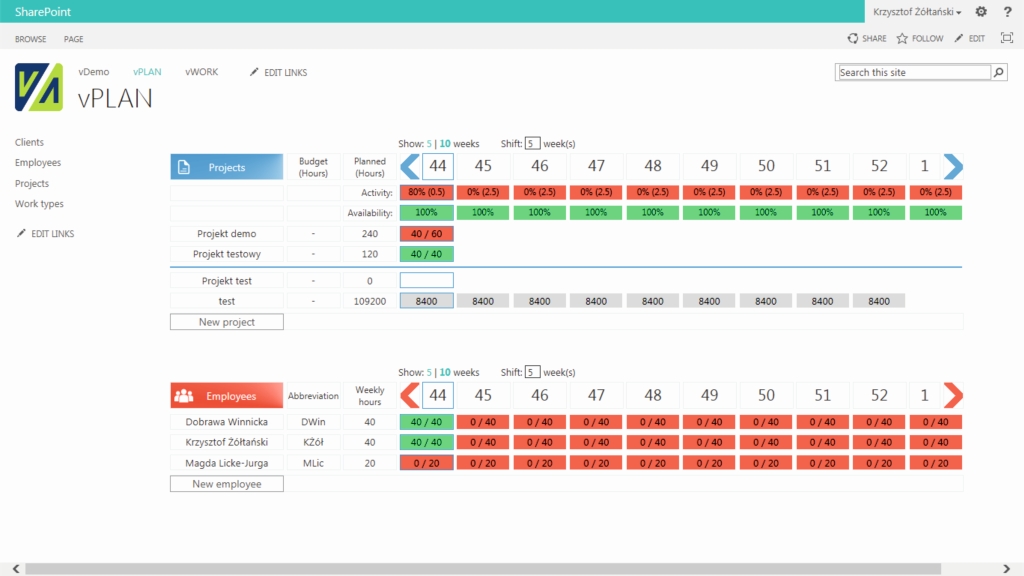Click the SharePoint brand link

[x=42, y=12]
